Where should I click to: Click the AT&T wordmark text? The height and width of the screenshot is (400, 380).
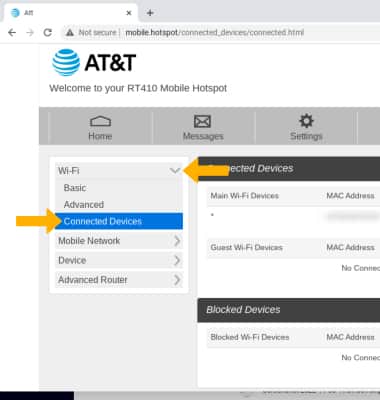(110, 62)
